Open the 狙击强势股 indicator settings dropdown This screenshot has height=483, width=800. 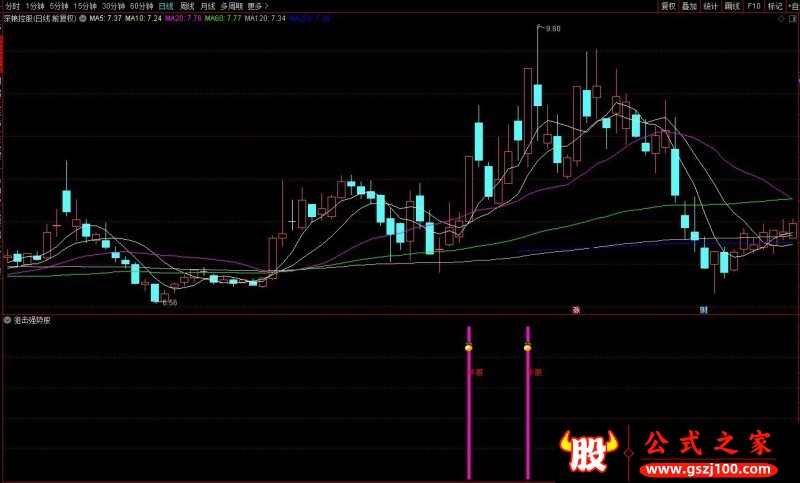tap(7, 320)
